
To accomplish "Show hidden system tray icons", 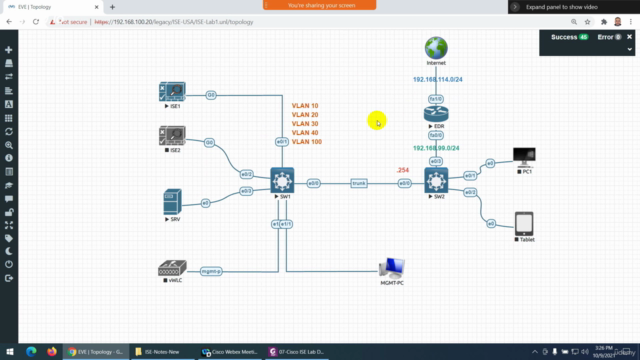I will pos(535,351).
